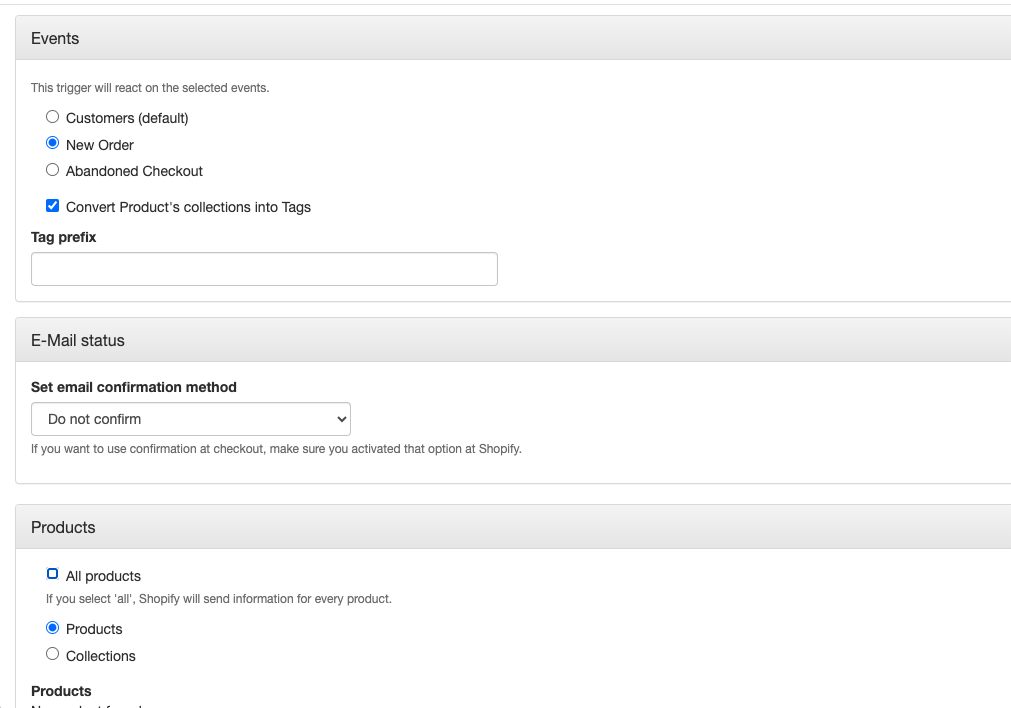Screen dimensions: 1011x708
Task: Open the 'Do not confirm' select box
Action: 191,419
